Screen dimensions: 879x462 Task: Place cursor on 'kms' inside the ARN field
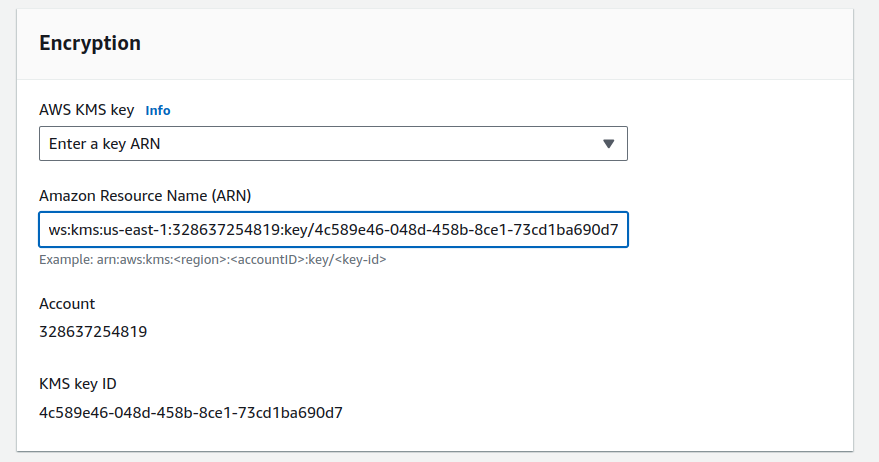84,231
